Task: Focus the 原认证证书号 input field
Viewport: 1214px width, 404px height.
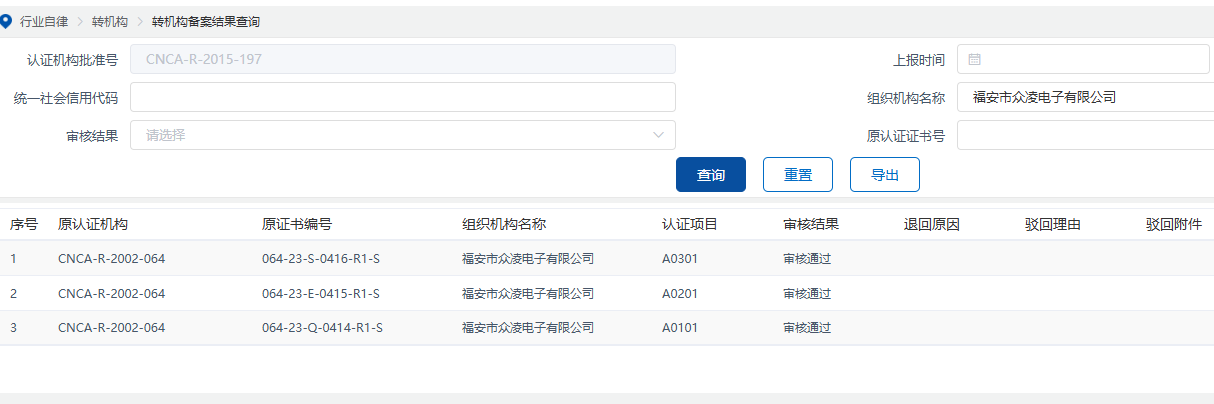Action: 1085,135
